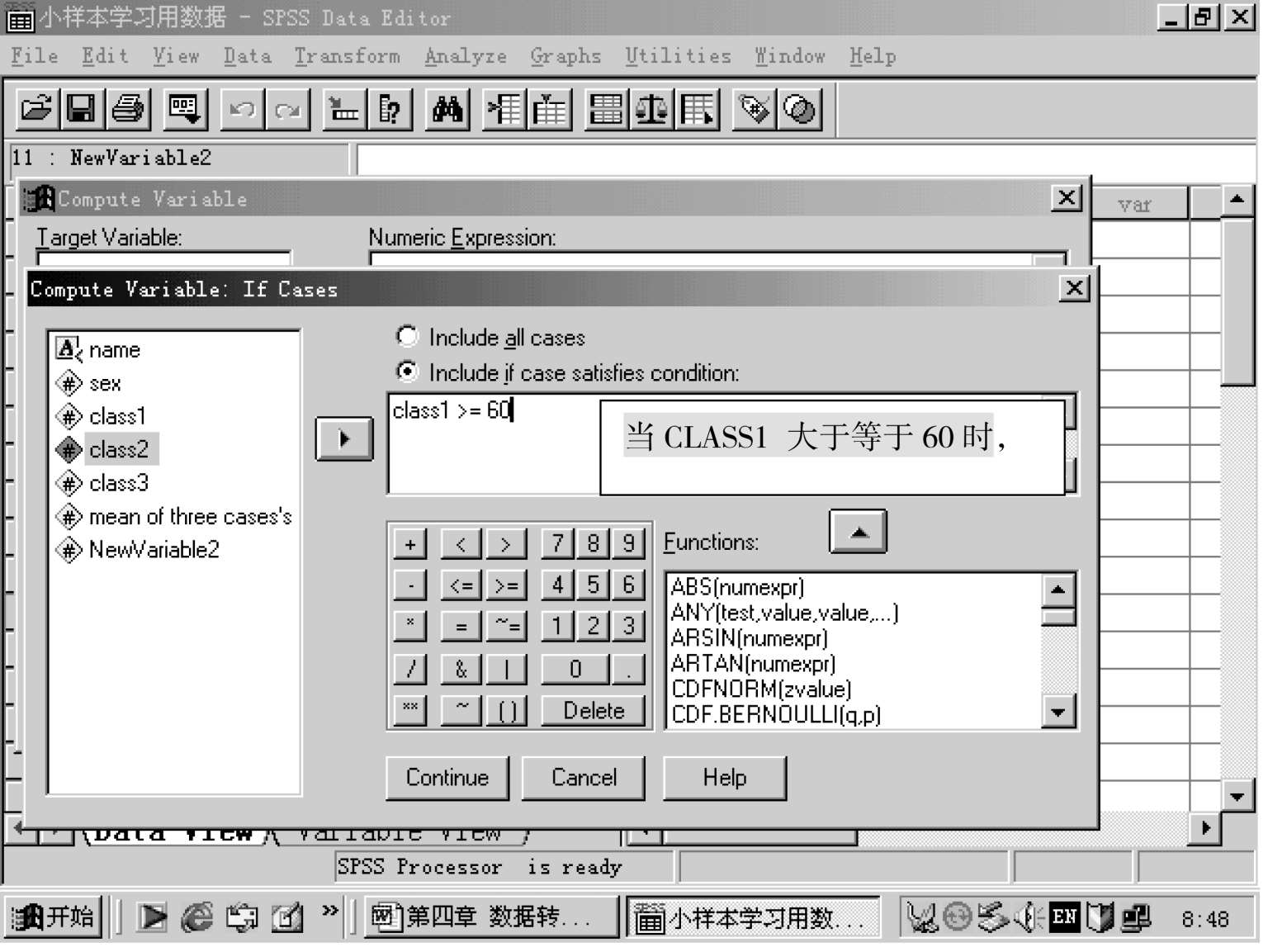Viewport: 1268px width, 952px height.
Task: Select the class3 variable in list
Action: tap(102, 482)
